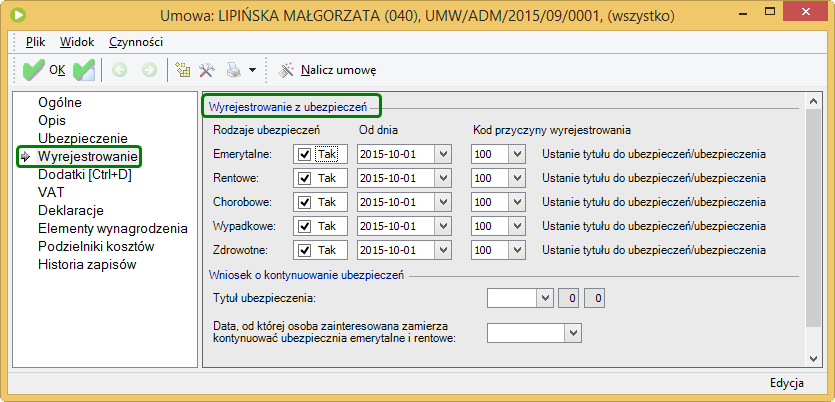
Task: Open the Zdrowotne date dropdown arrow
Action: click(443, 250)
